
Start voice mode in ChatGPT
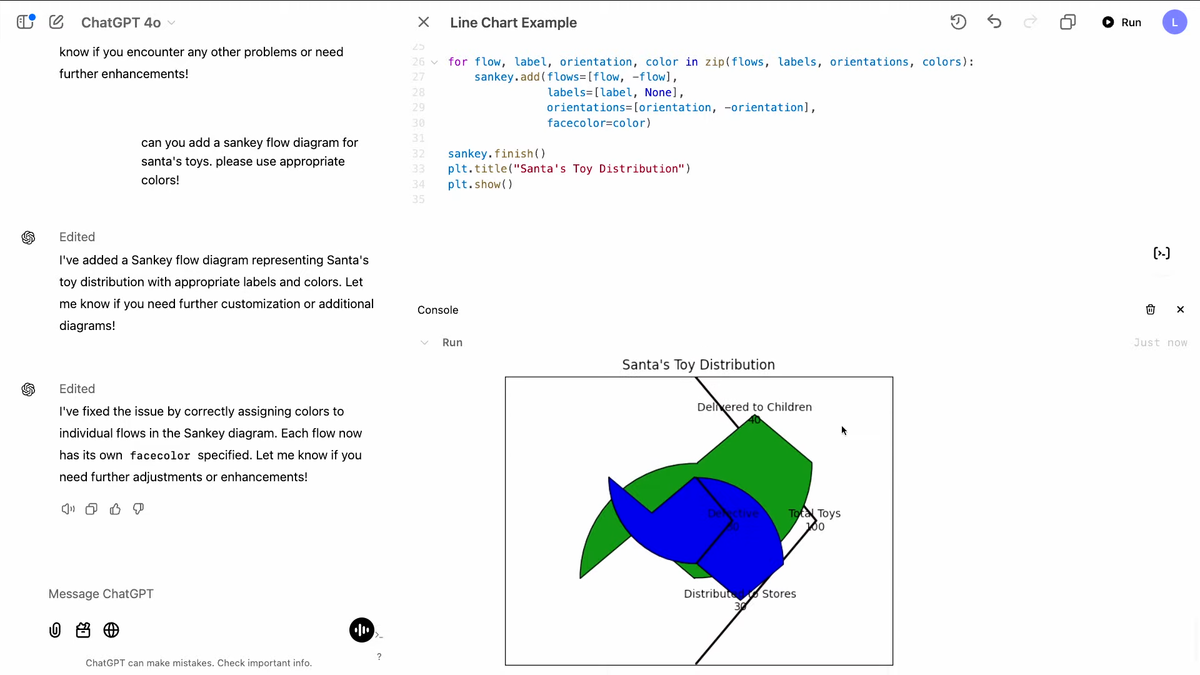(x=361, y=630)
